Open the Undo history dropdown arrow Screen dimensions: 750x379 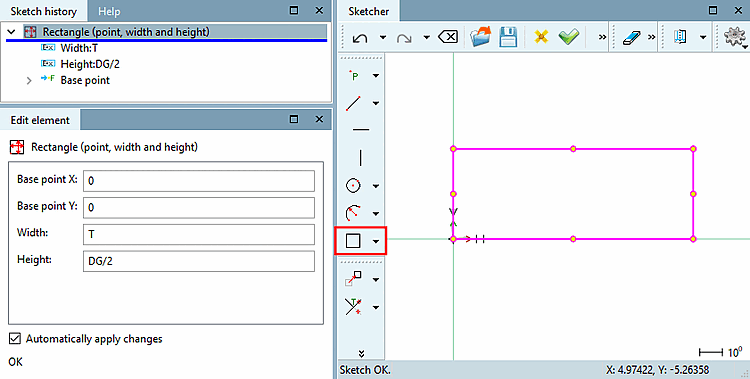[383, 37]
